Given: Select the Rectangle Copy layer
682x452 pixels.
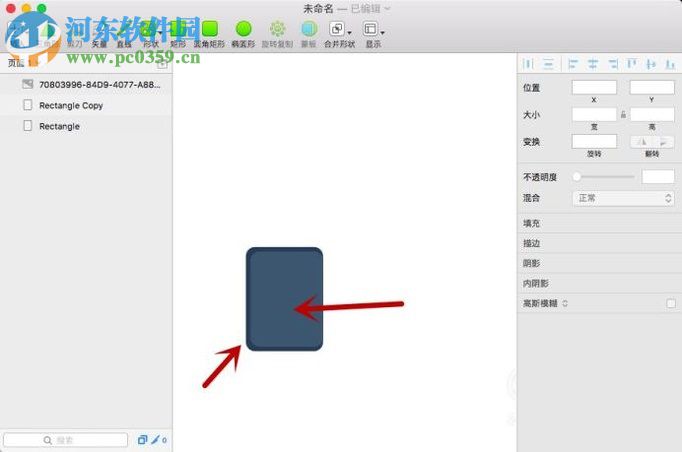Looking at the screenshot, I should pos(86,105).
